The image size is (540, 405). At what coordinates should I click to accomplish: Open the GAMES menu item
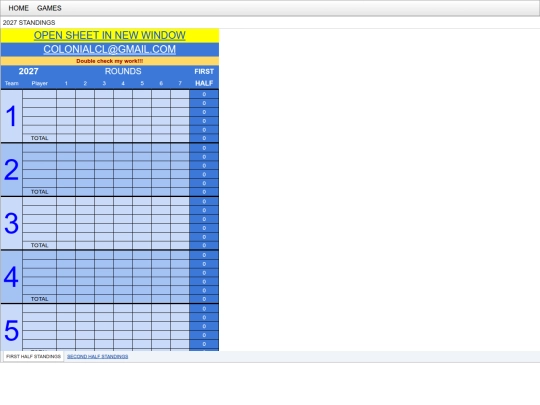(49, 8)
